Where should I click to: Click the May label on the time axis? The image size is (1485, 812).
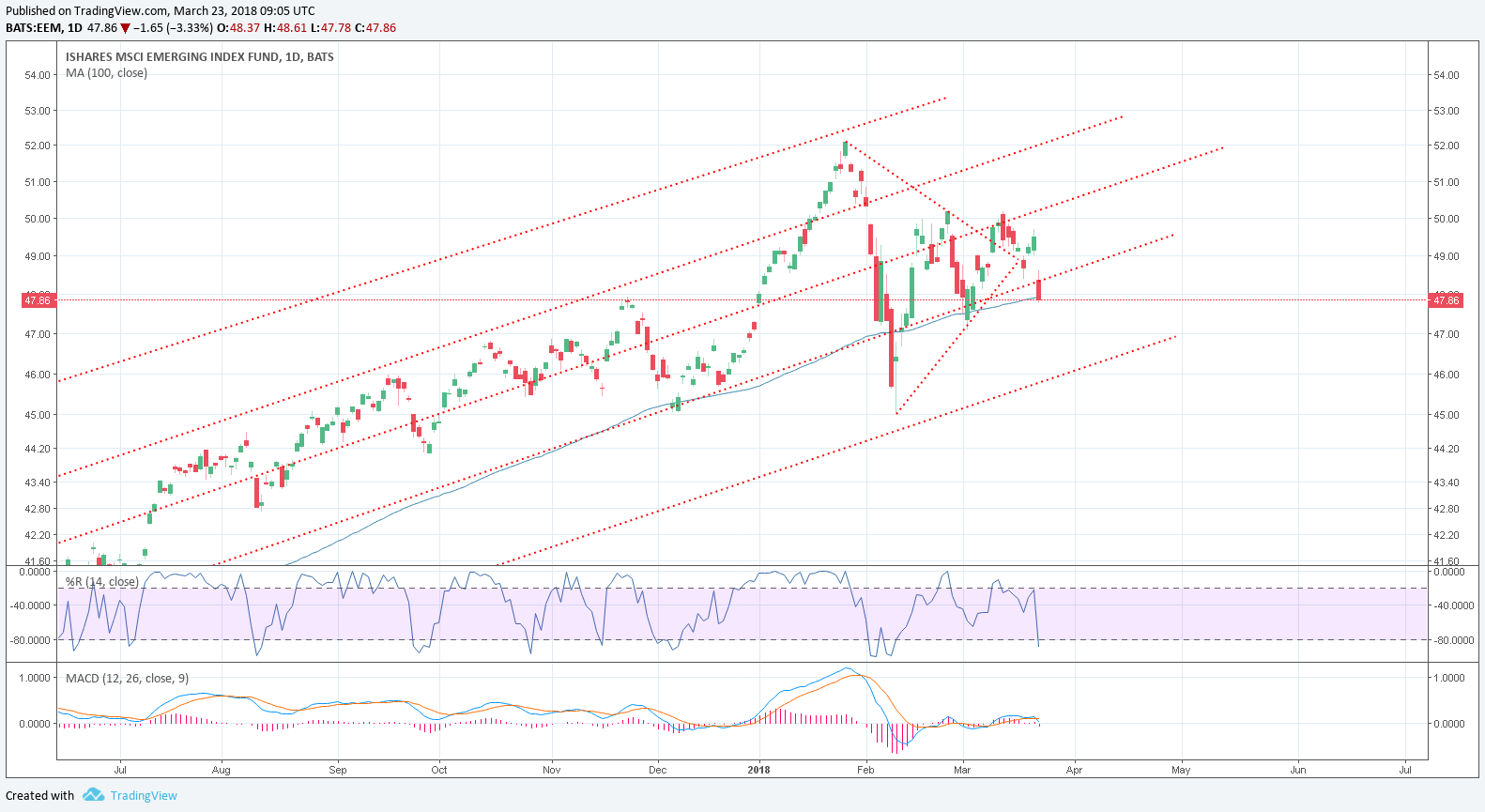click(1181, 770)
